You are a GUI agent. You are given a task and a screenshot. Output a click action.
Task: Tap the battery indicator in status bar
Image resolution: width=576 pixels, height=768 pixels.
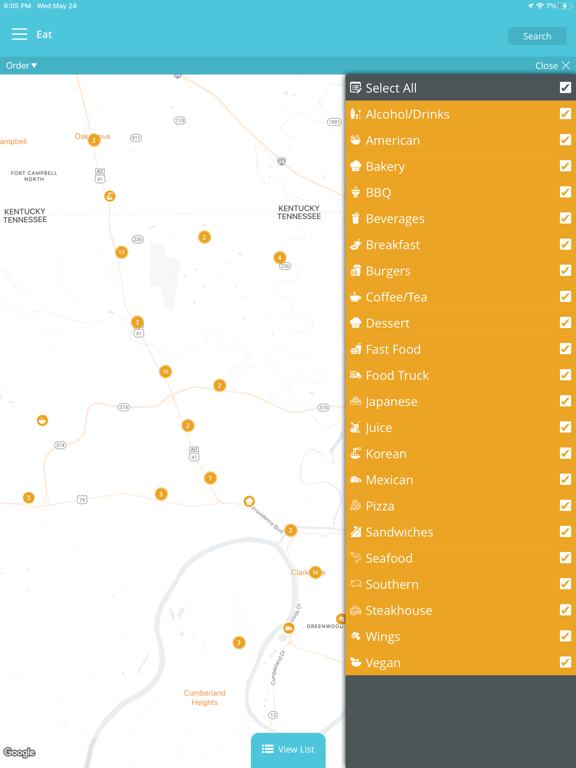tap(565, 6)
